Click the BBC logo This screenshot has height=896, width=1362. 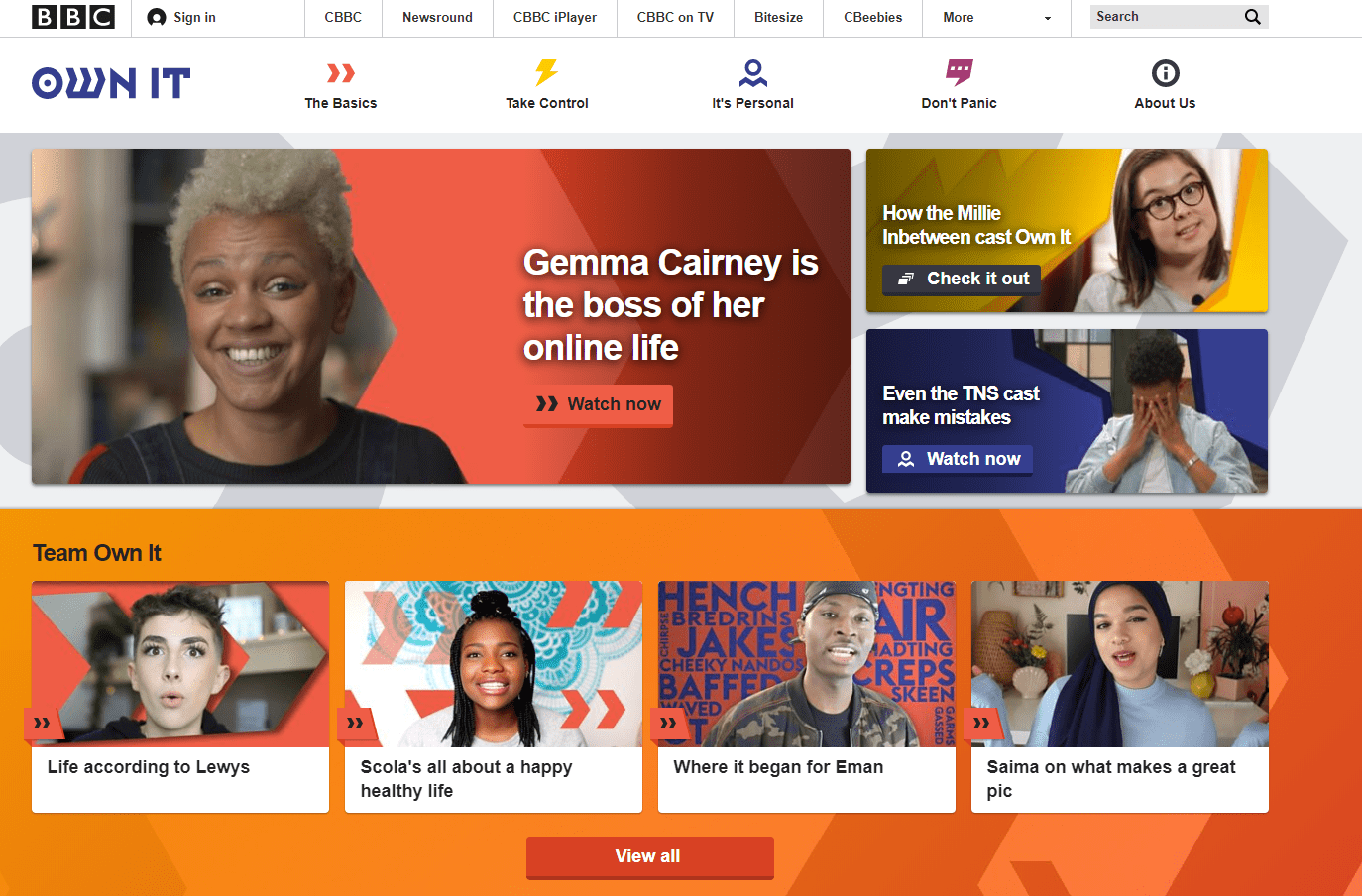coord(73,17)
